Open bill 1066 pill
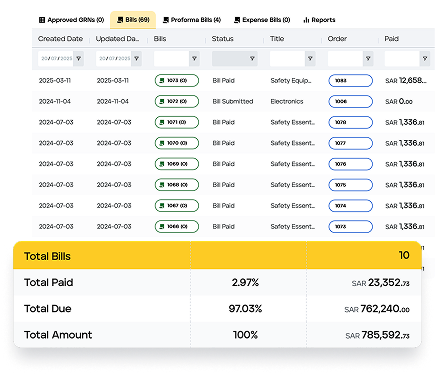 (177, 226)
